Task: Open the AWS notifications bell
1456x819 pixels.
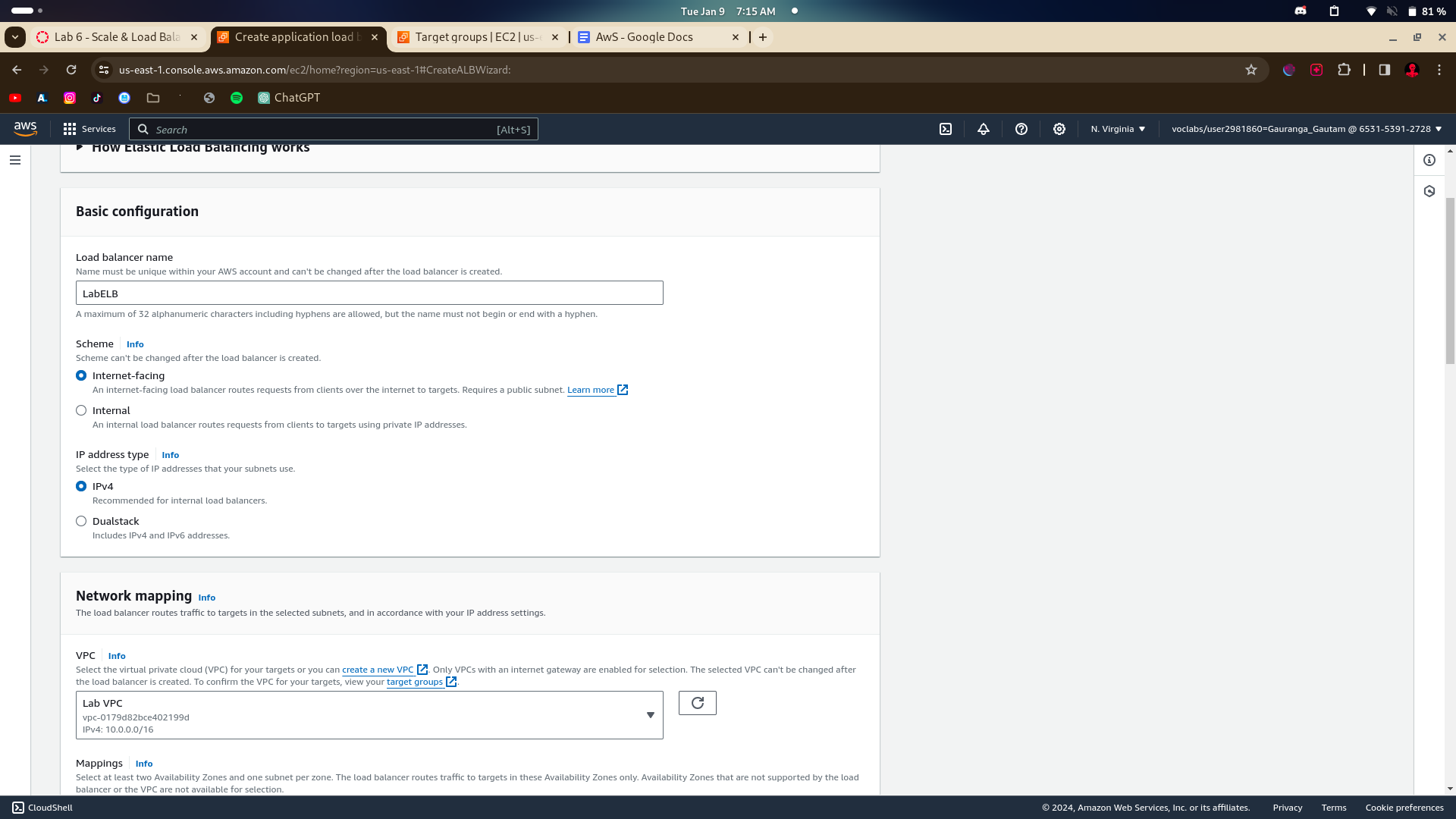Action: [x=984, y=129]
